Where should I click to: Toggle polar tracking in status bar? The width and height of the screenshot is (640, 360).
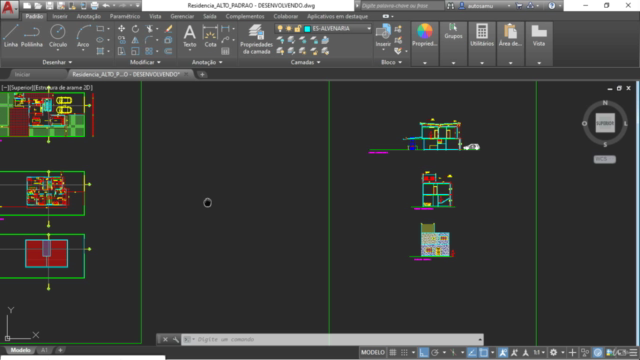click(x=435, y=353)
